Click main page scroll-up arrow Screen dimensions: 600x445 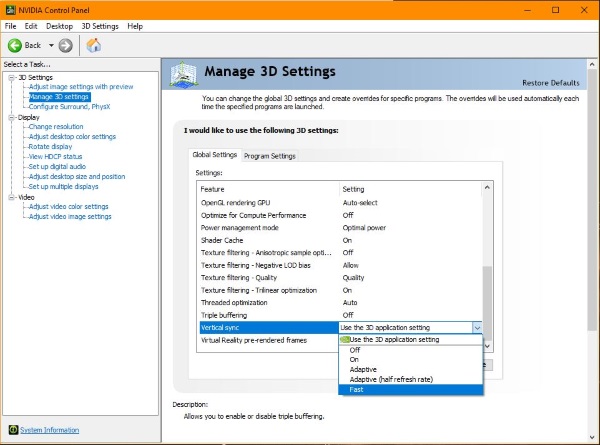pos(592,64)
